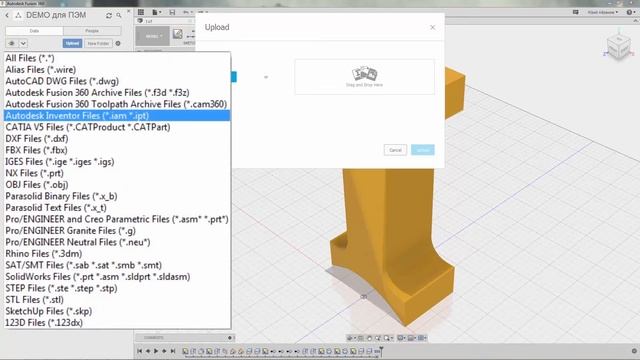Close the Upload dialog

[433, 27]
